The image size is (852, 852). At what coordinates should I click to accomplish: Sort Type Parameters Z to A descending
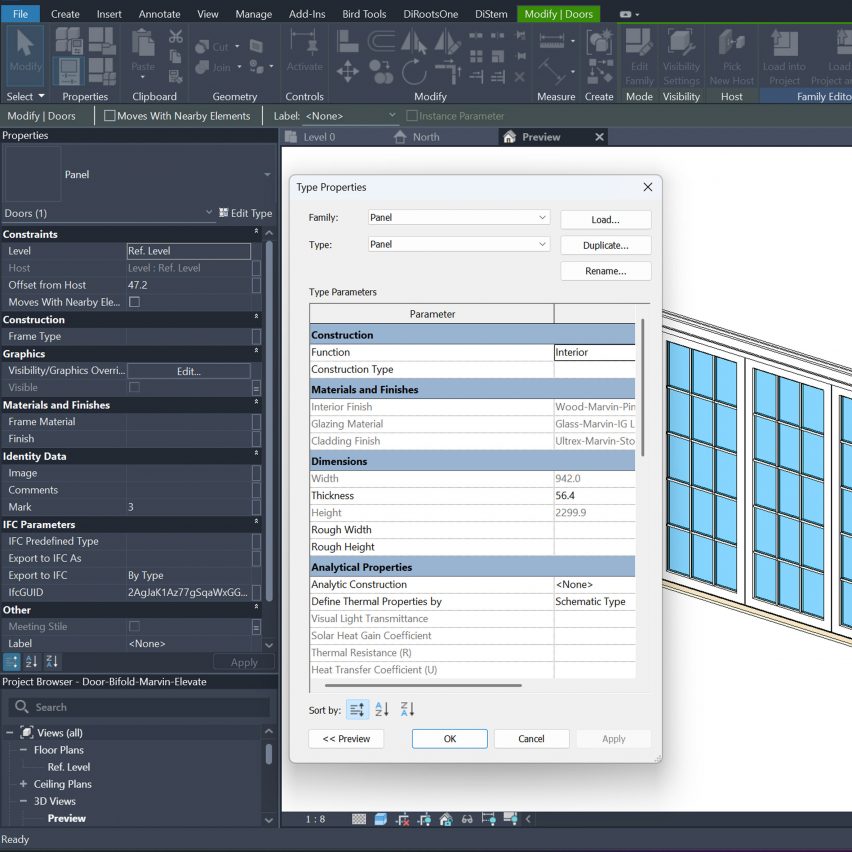click(407, 709)
